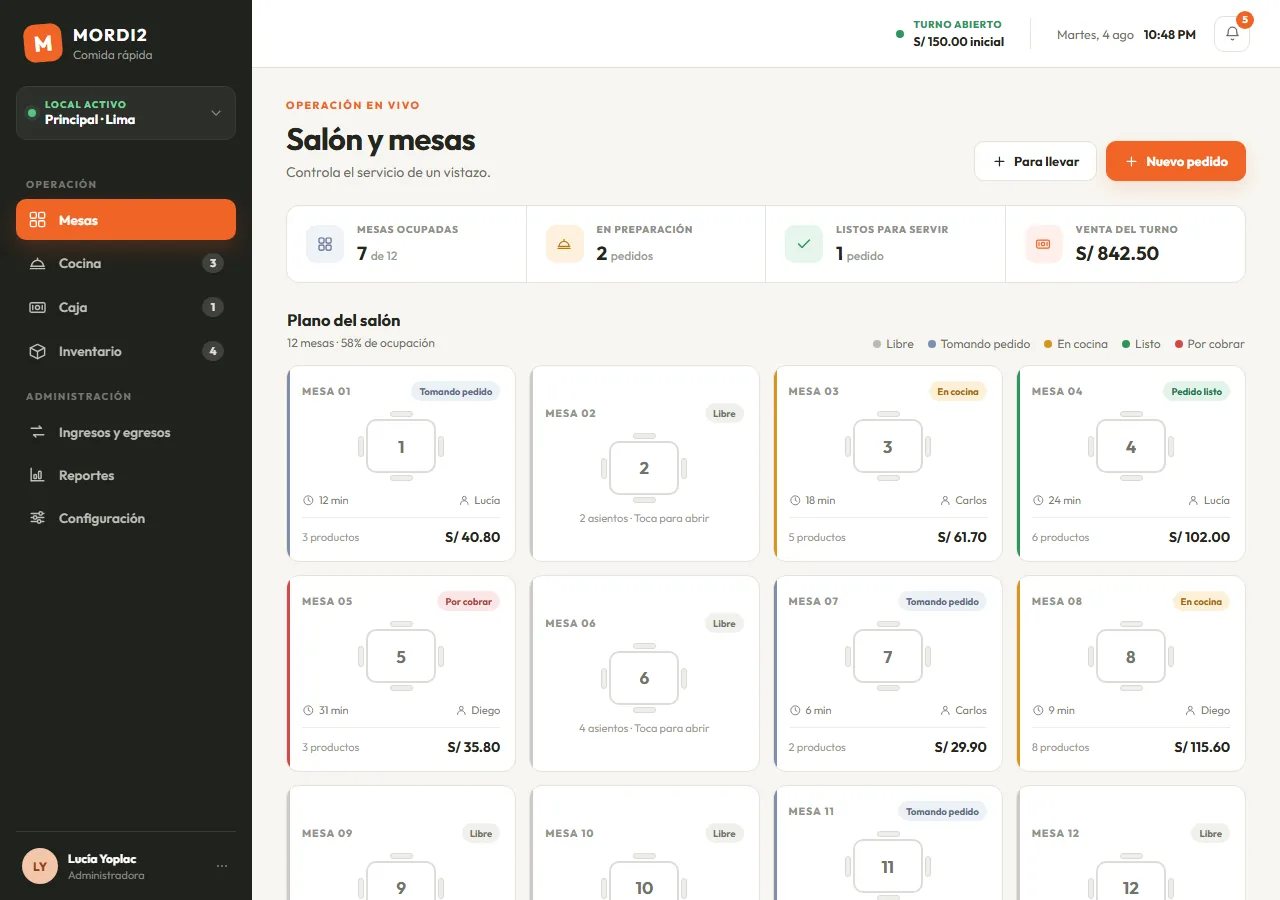1280x900 pixels.
Task: Click the Cocina badge showing 3
Action: pos(212,264)
